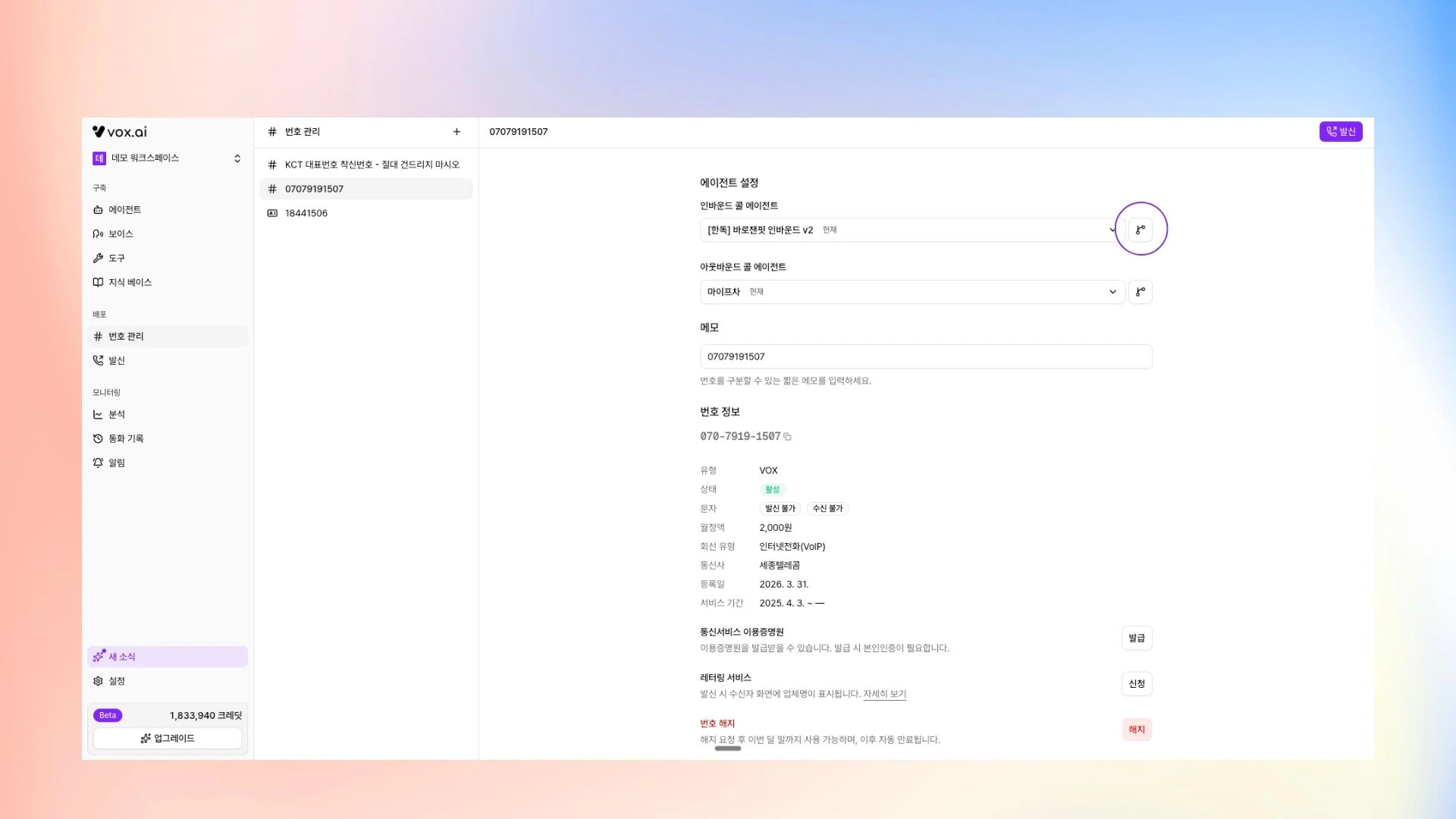Open 설정 settings
This screenshot has height=819, width=1456.
click(x=167, y=681)
